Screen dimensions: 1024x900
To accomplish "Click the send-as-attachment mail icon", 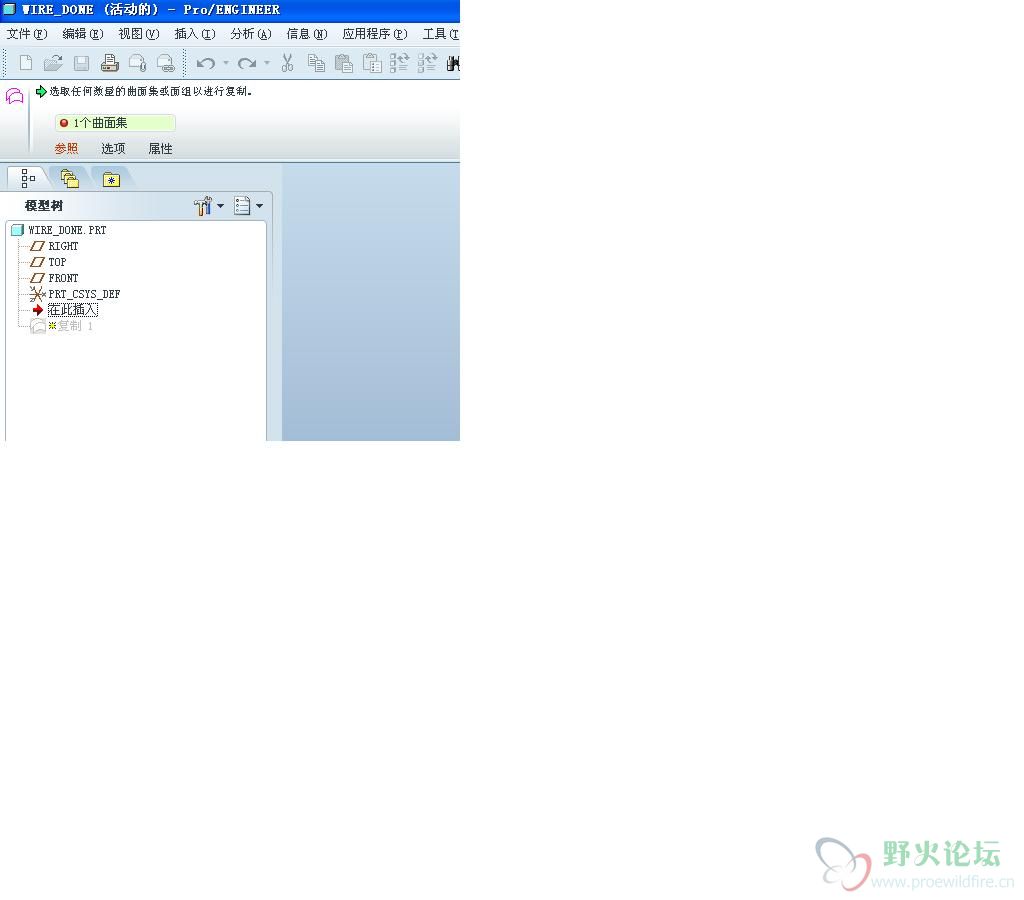I will [x=137, y=63].
